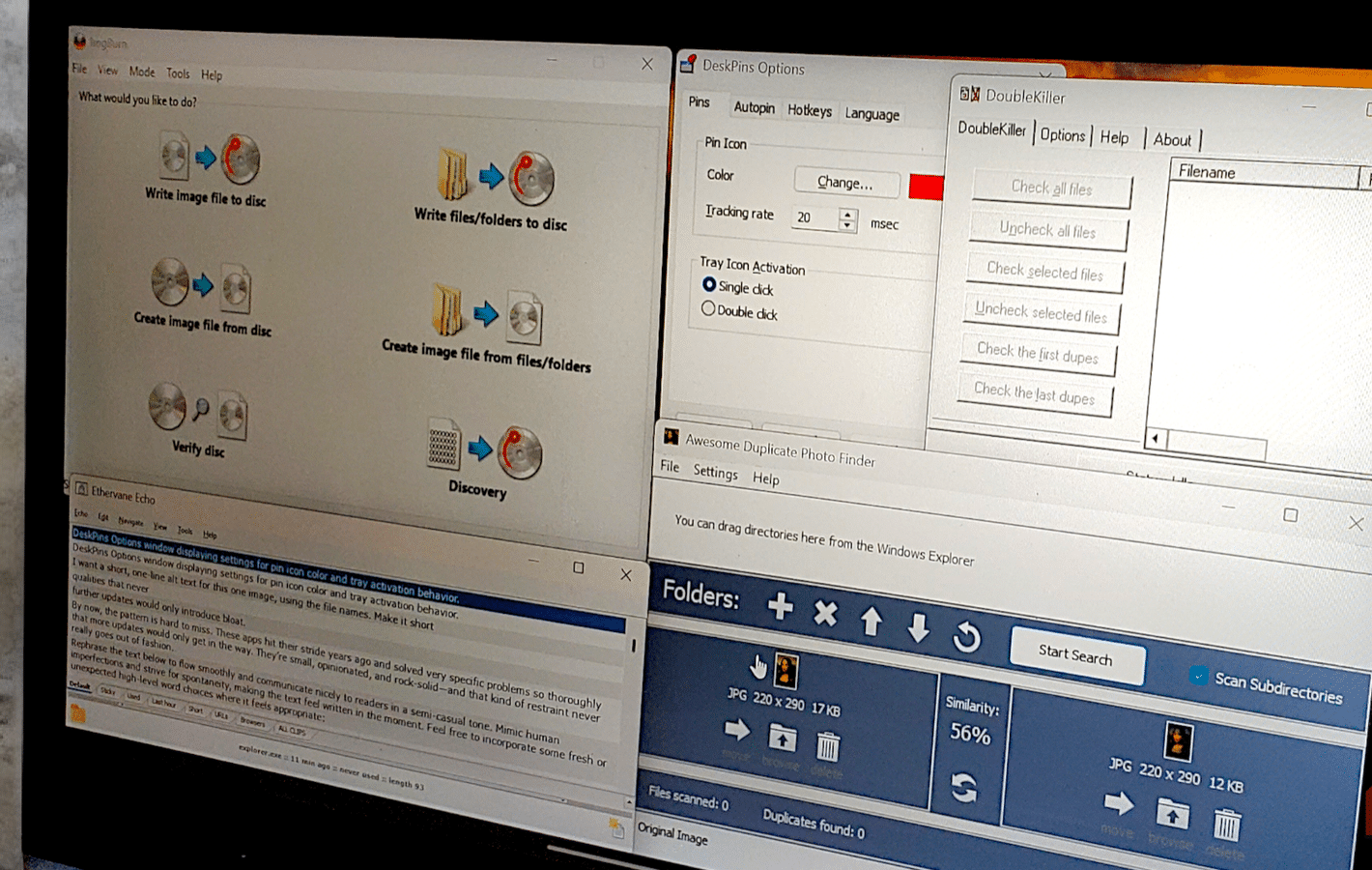Add a folder with the plus icon
The width and height of the screenshot is (1372, 870).
(780, 606)
